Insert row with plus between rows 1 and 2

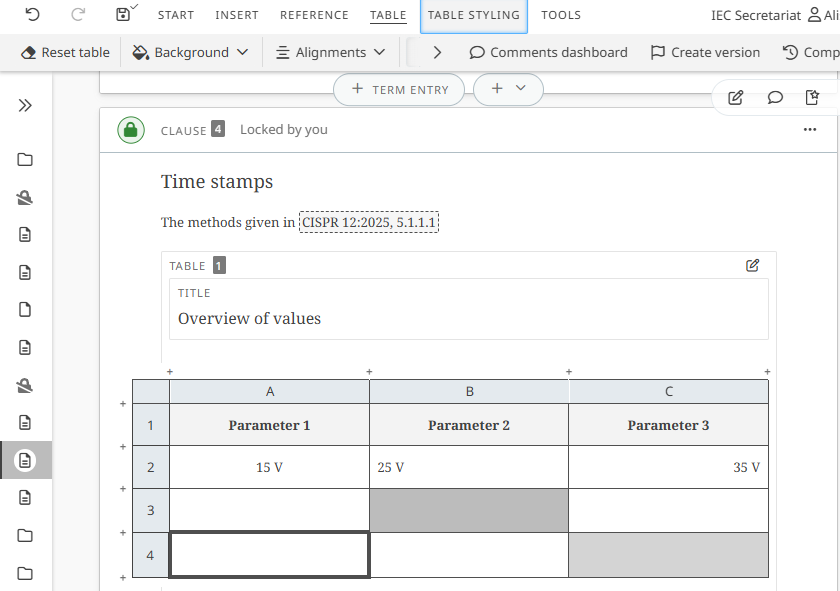click(123, 446)
